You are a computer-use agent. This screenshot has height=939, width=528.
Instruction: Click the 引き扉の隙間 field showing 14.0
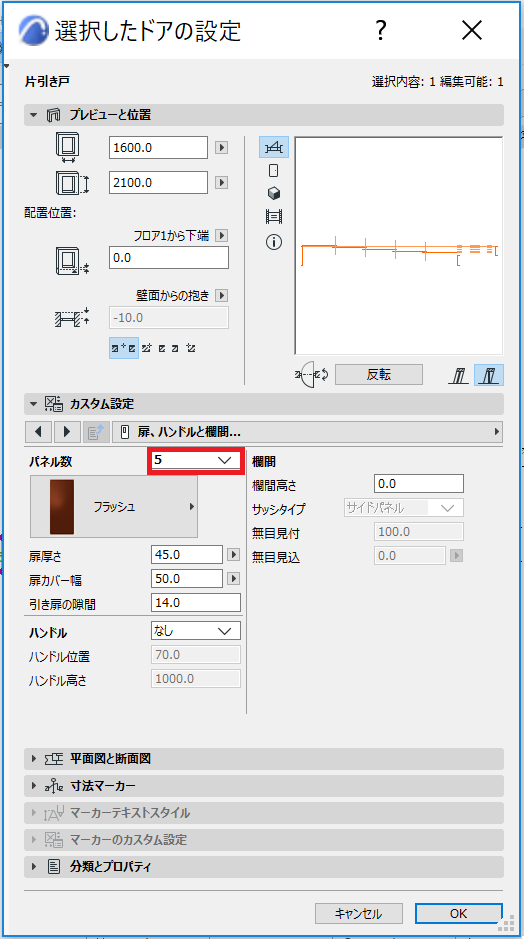(196, 602)
